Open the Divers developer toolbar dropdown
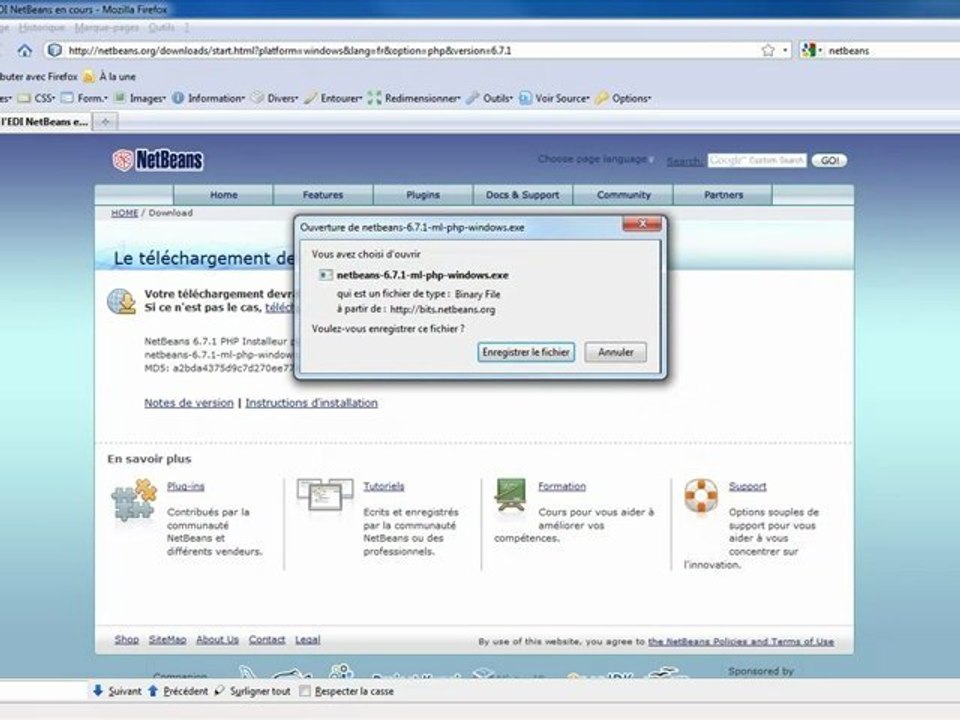The height and width of the screenshot is (720, 960). (275, 98)
